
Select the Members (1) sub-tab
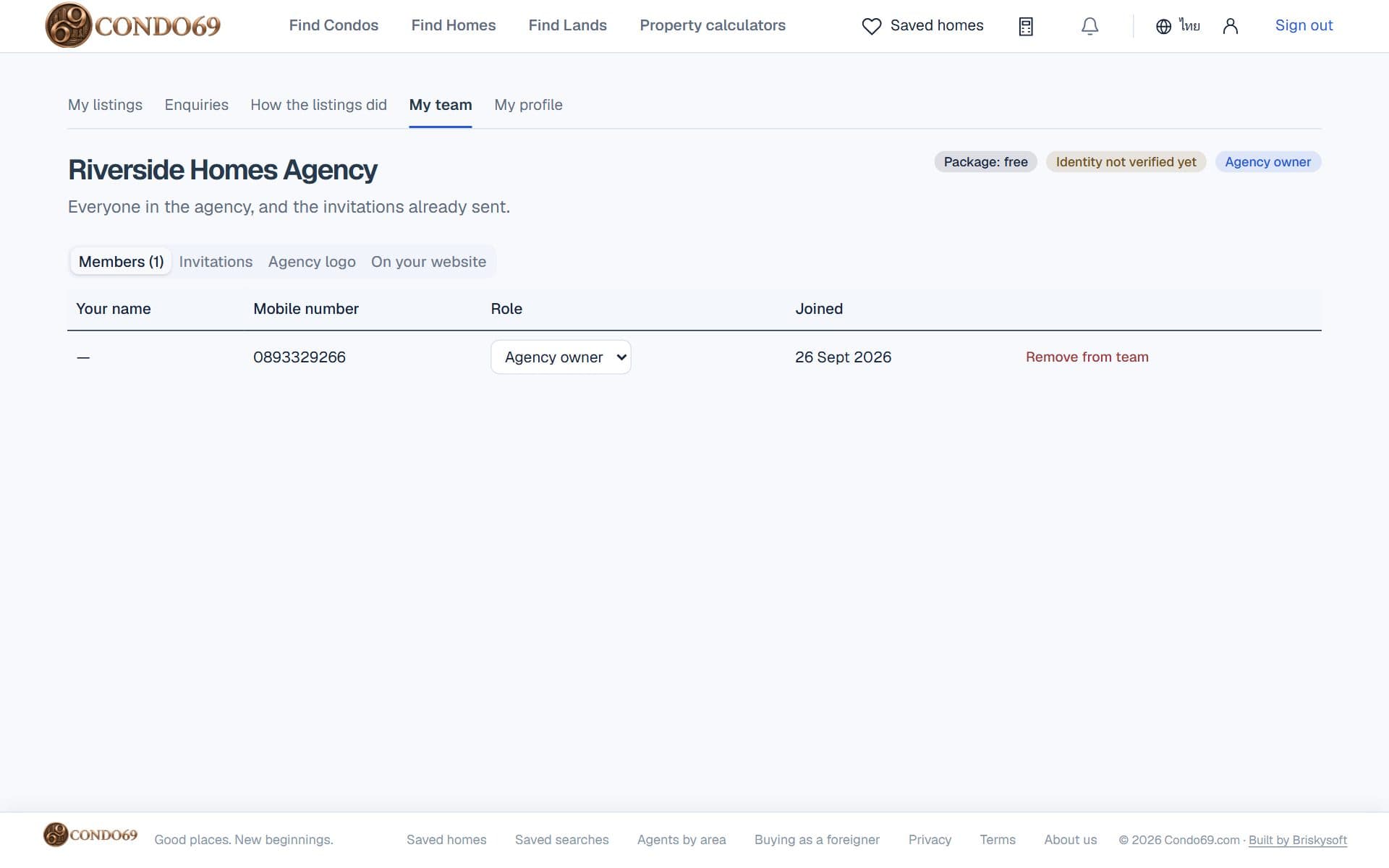pos(121,262)
